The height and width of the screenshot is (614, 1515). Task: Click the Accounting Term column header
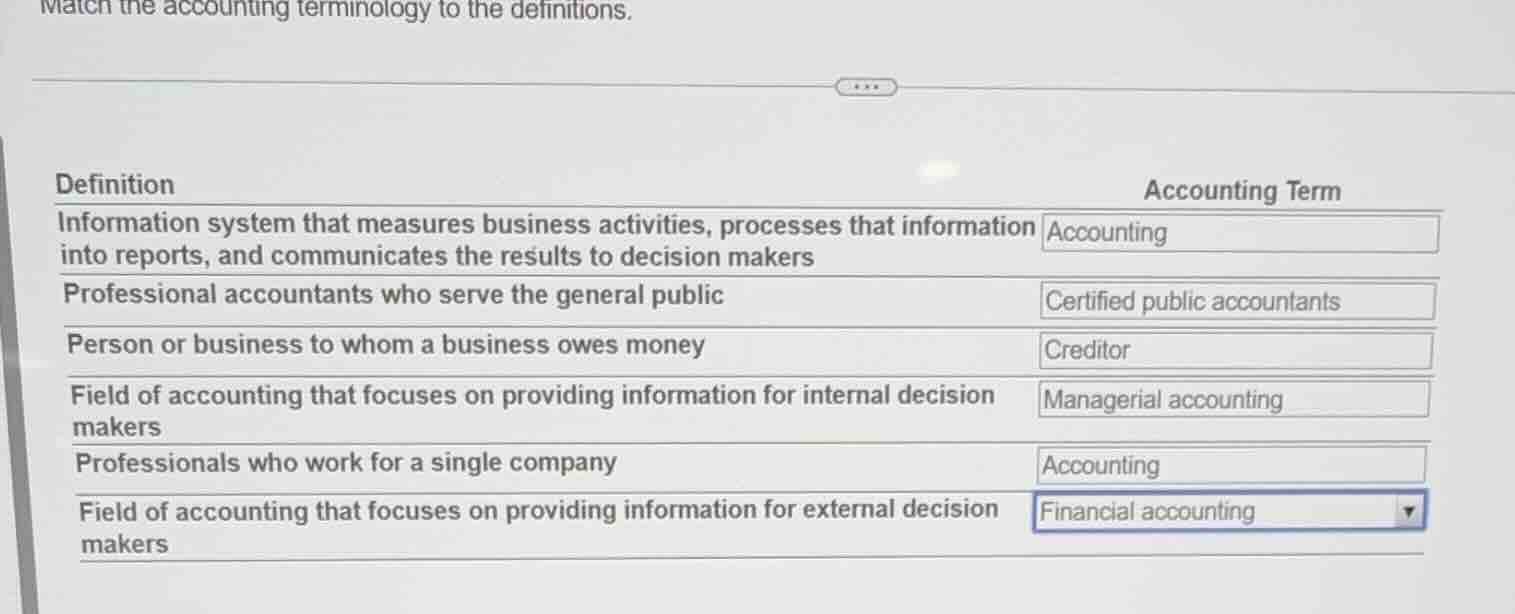click(1244, 191)
